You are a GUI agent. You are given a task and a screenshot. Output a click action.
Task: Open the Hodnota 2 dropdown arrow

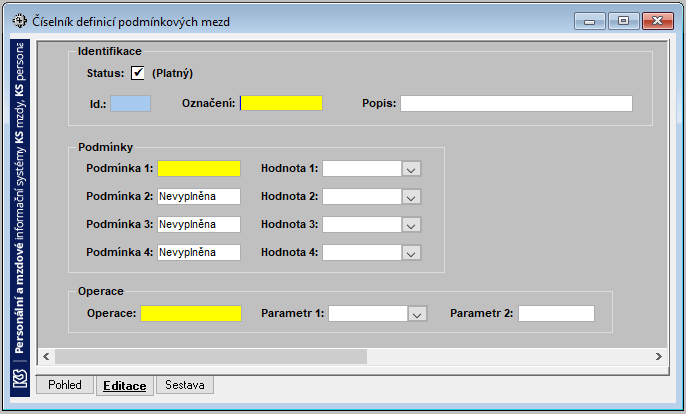coord(411,197)
